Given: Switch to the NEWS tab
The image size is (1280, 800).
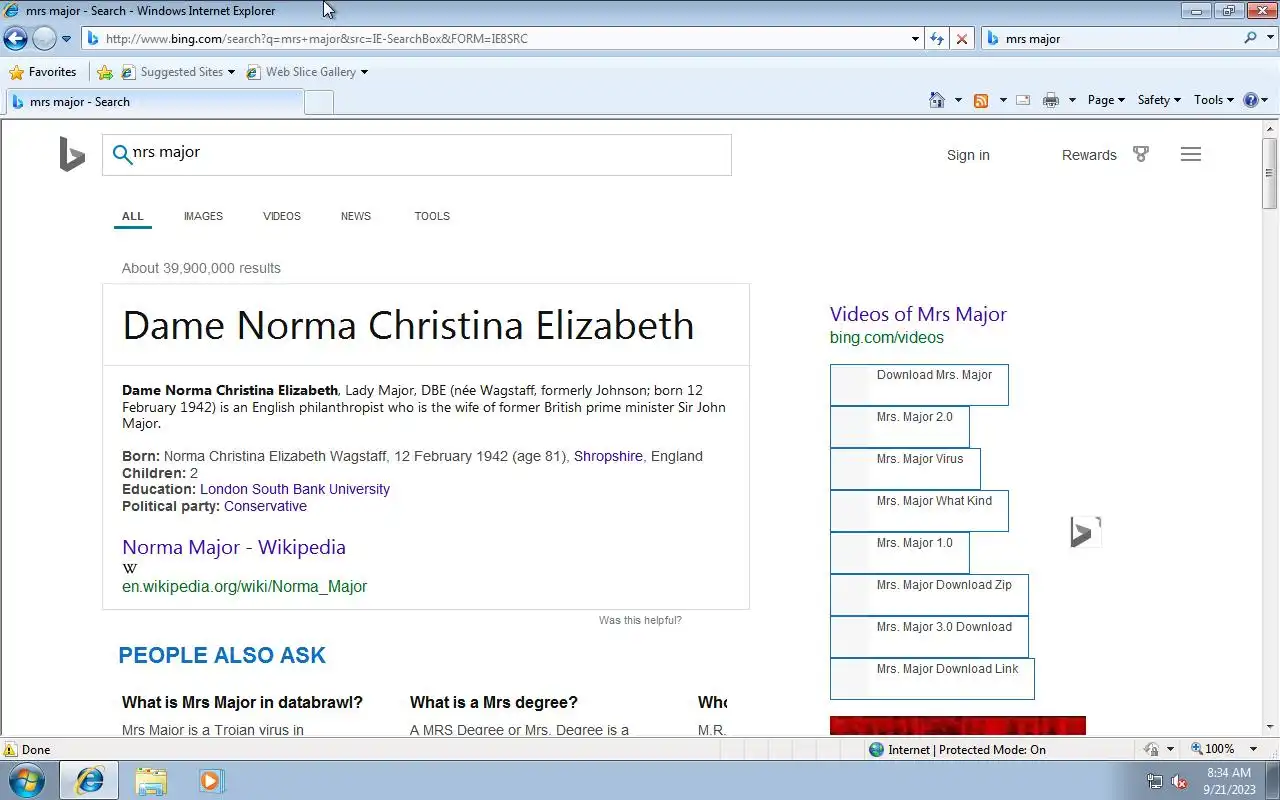Looking at the screenshot, I should click(x=356, y=216).
